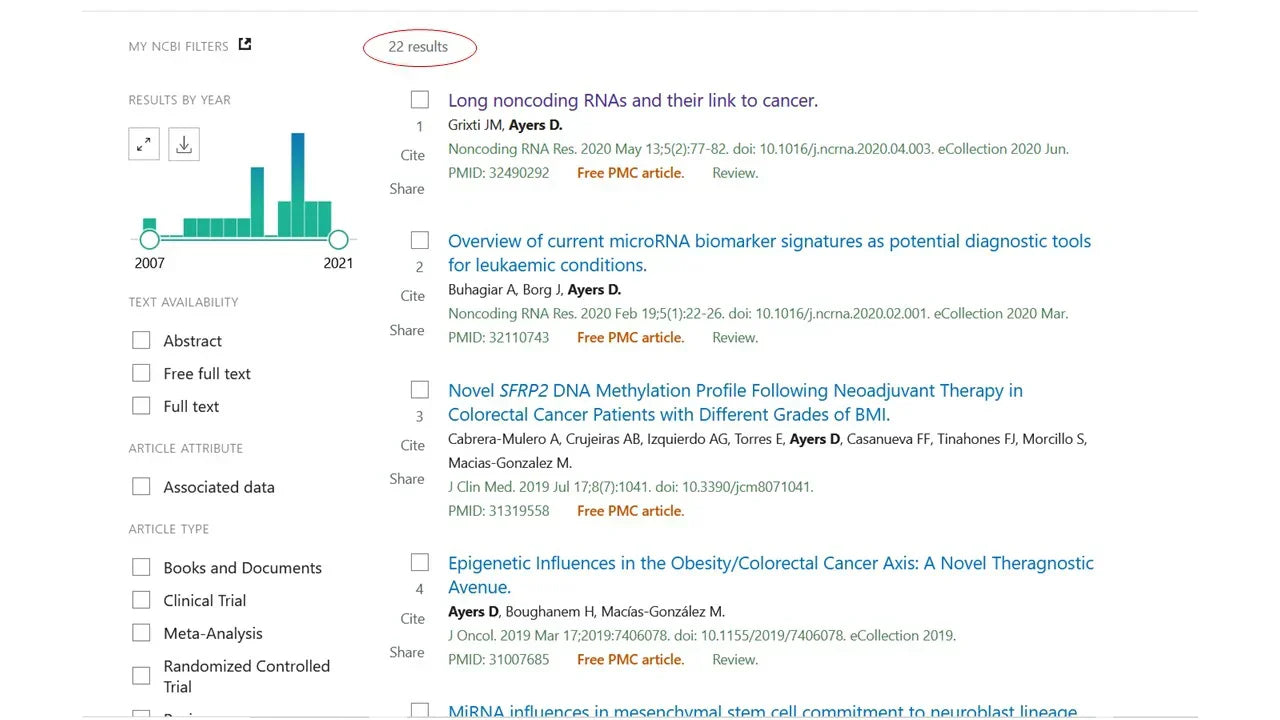The height and width of the screenshot is (720, 1280).
Task: Share result 4
Action: pyautogui.click(x=407, y=652)
